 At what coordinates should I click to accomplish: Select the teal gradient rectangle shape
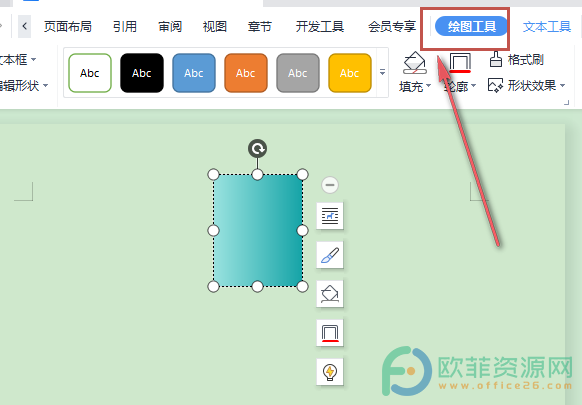(258, 231)
